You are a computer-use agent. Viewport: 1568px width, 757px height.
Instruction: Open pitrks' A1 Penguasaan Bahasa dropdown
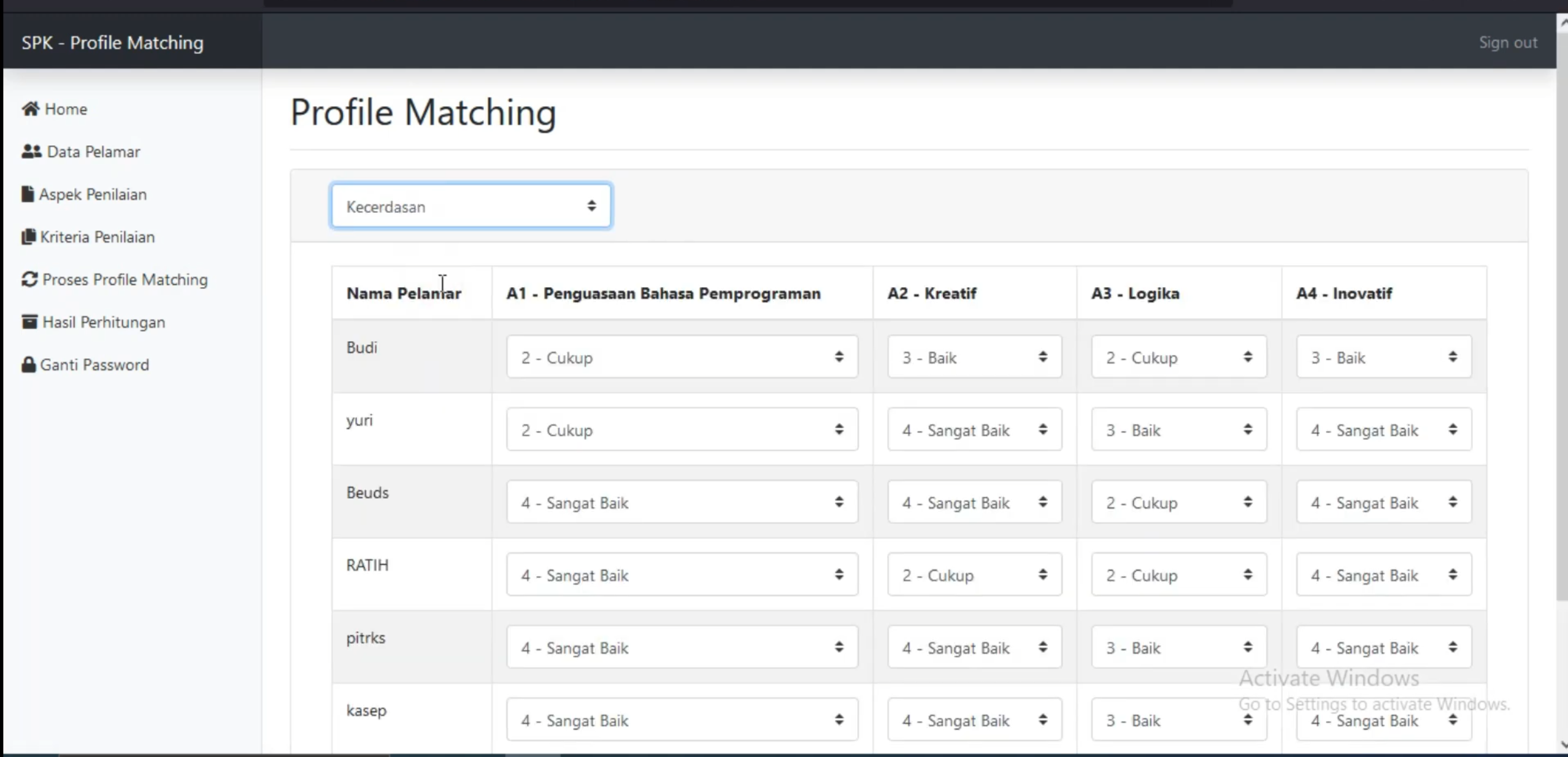click(x=682, y=647)
